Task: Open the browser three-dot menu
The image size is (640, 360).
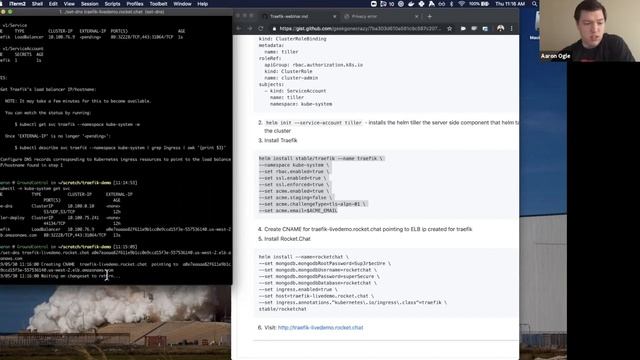Action: (x=511, y=29)
